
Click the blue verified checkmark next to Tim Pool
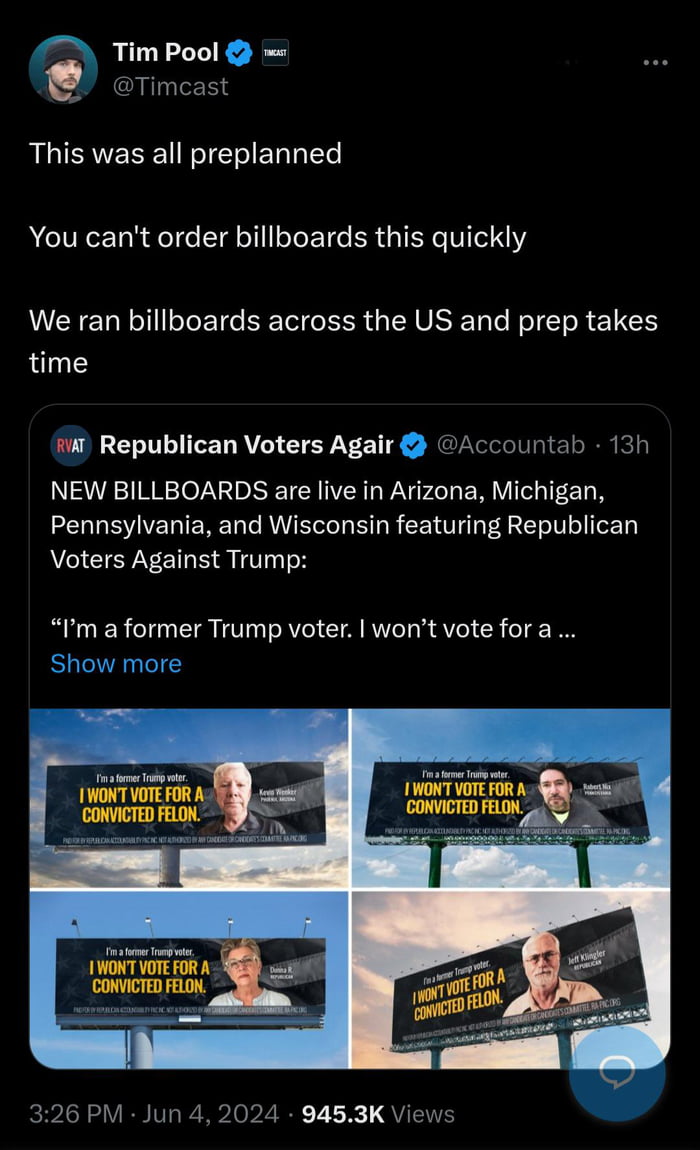click(x=238, y=53)
